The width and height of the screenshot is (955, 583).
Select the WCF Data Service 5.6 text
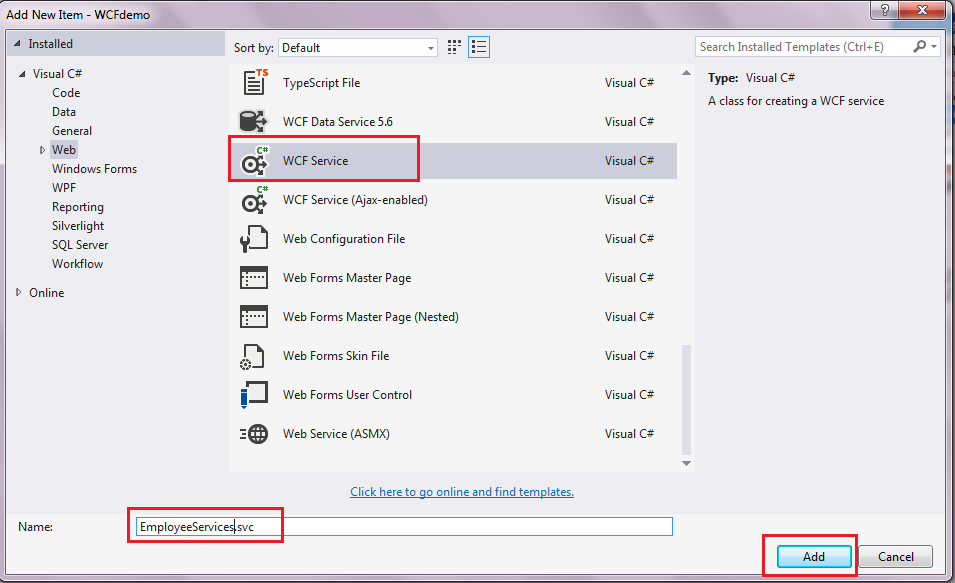click(338, 122)
